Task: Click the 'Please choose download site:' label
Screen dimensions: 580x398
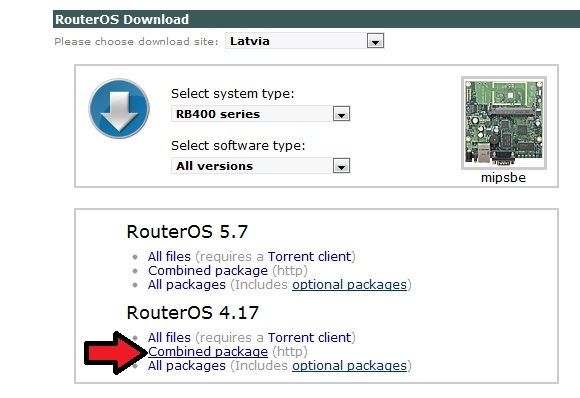Action: (136, 41)
